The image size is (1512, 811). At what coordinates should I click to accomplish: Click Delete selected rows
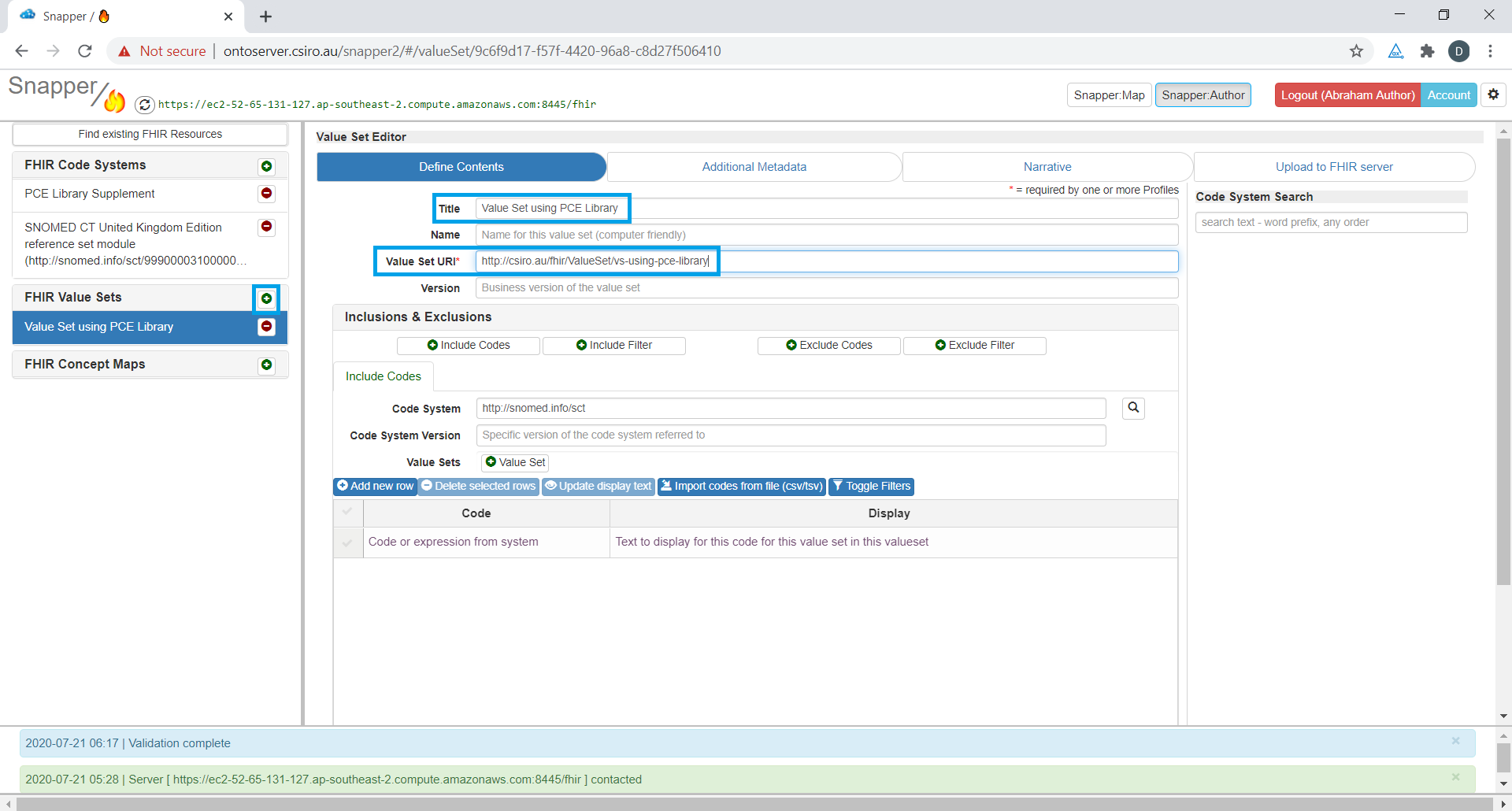[478, 487]
